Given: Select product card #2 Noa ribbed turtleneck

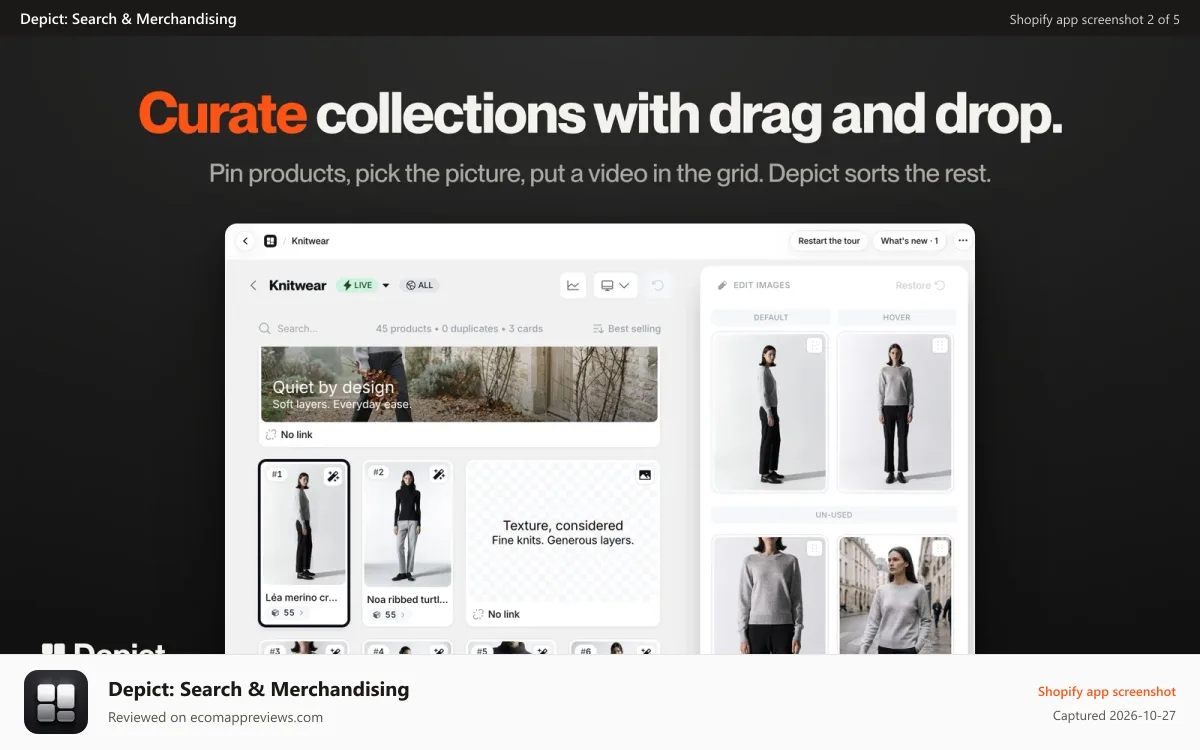Looking at the screenshot, I should (x=407, y=543).
